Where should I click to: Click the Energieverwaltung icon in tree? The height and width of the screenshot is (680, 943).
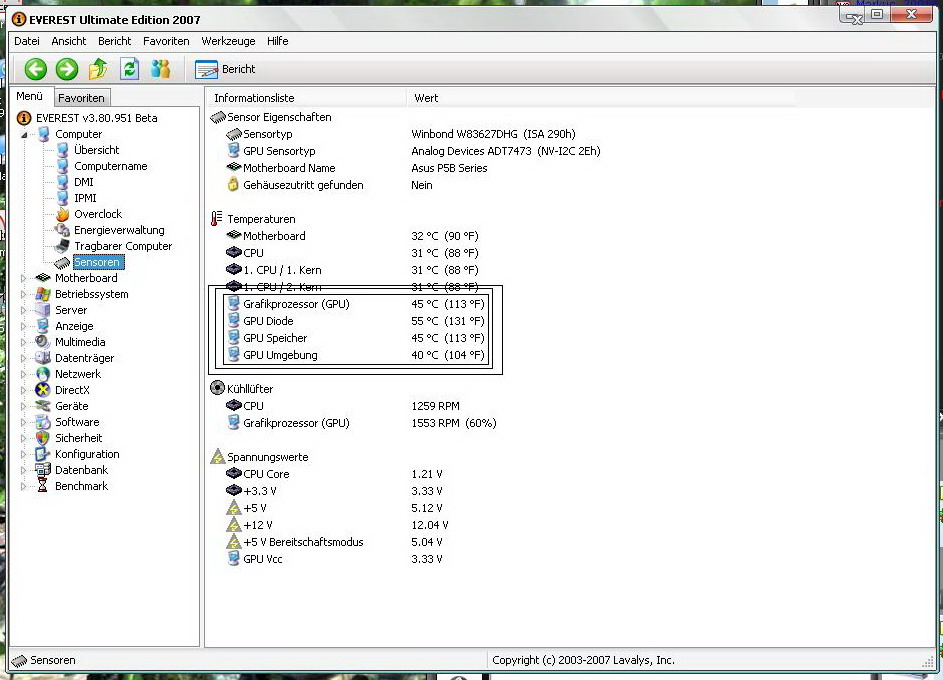pyautogui.click(x=63, y=230)
